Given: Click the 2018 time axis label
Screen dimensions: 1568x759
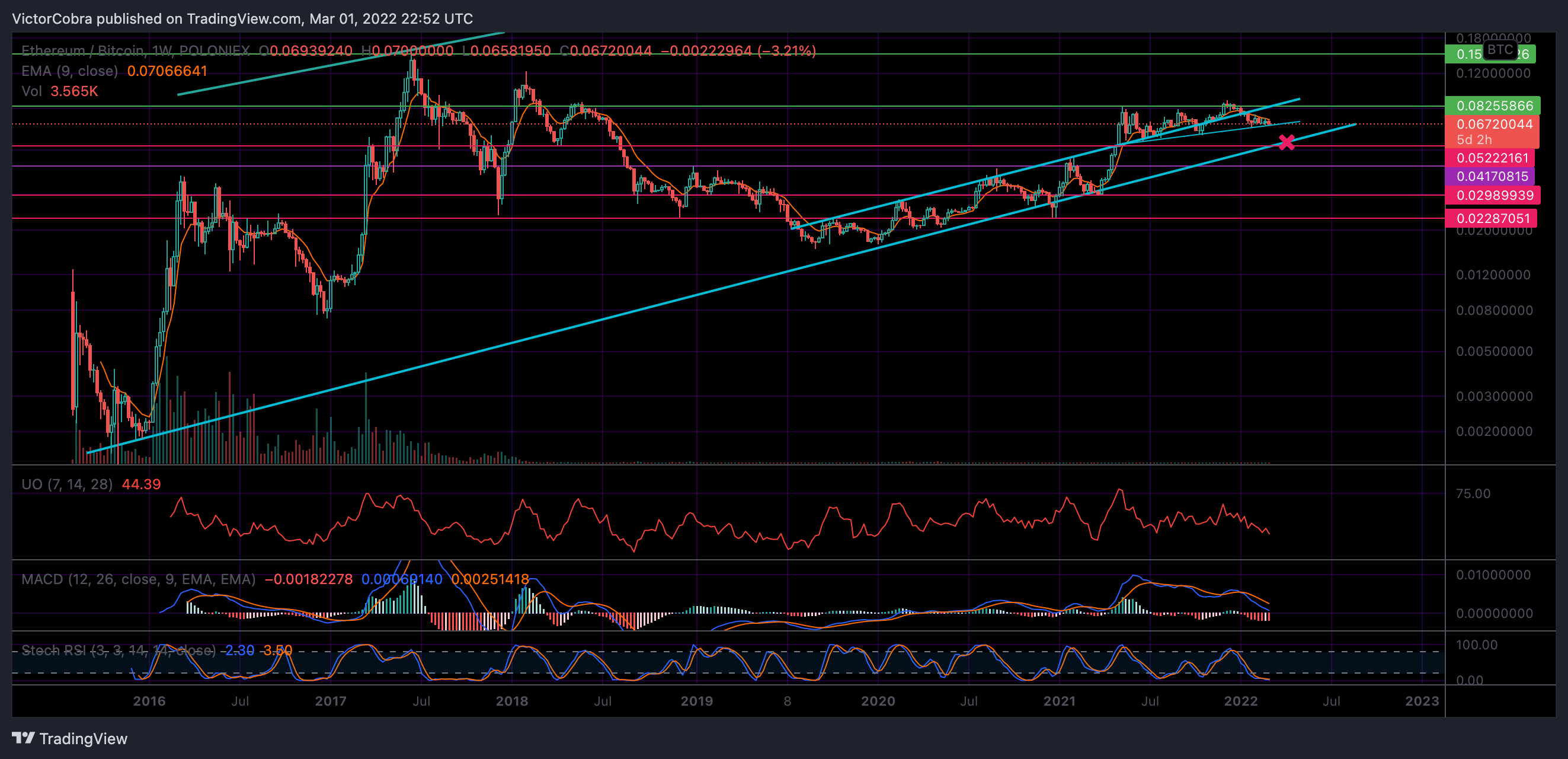Looking at the screenshot, I should click(512, 701).
